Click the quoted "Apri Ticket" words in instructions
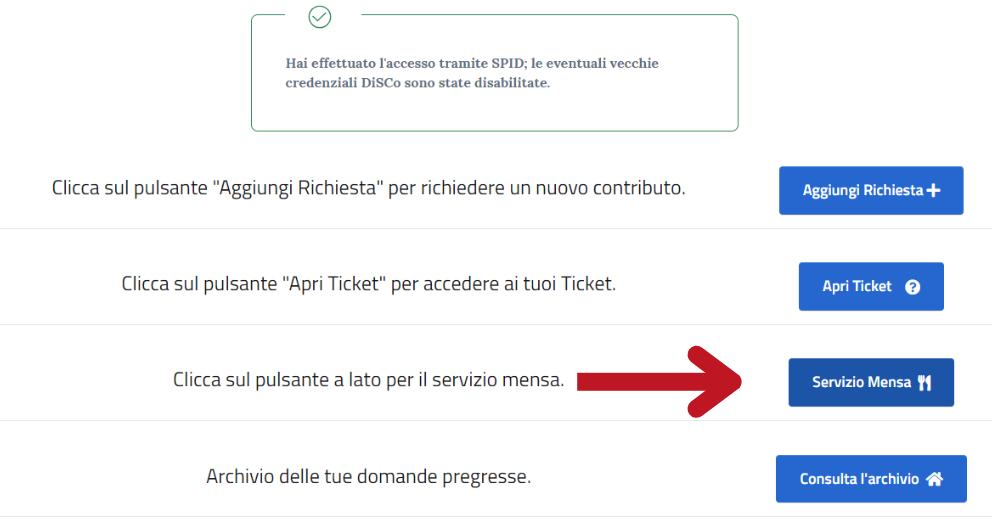 pos(333,284)
